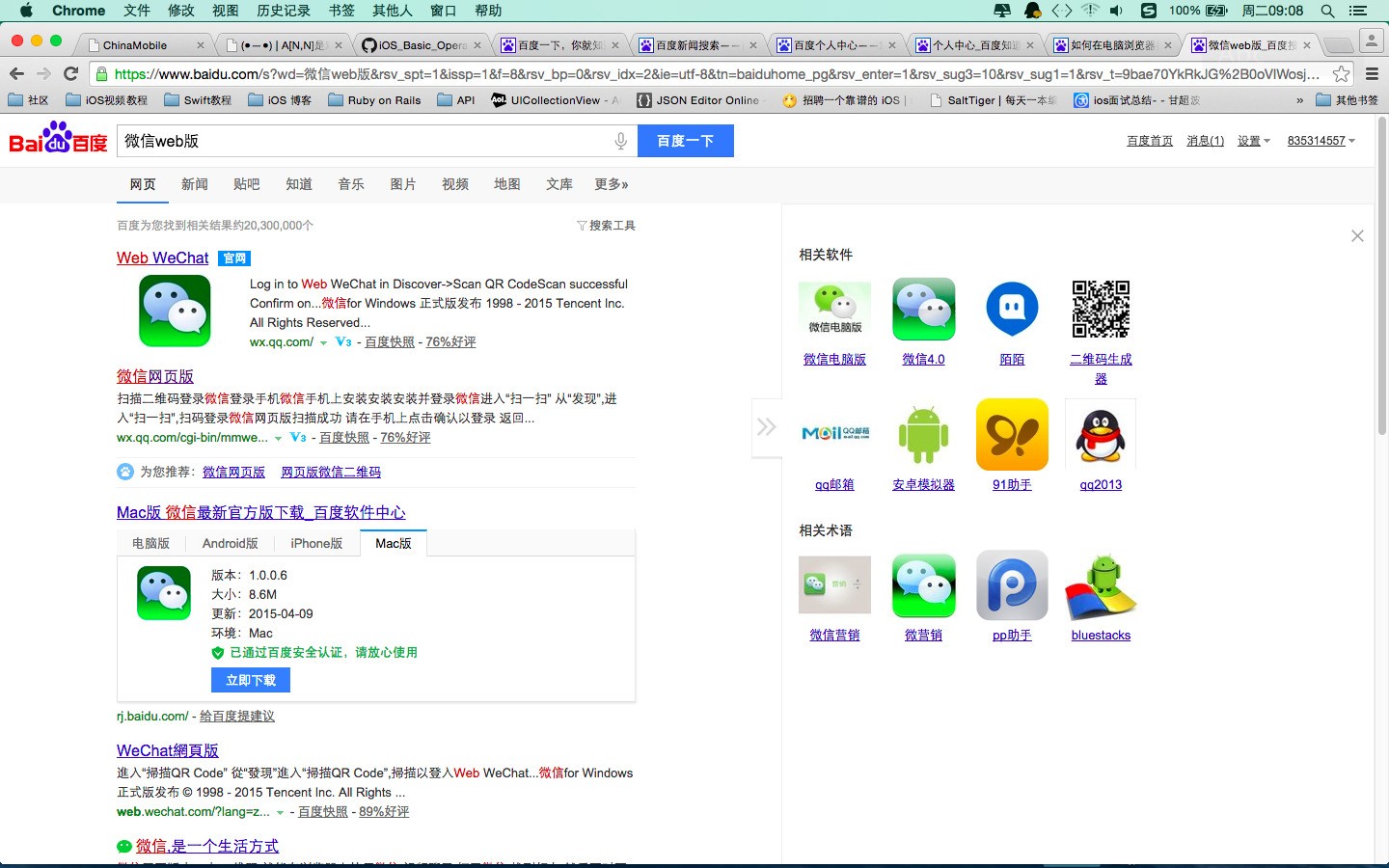Open the QR code generator icon
Viewport: 1389px width, 868px height.
pyautogui.click(x=1101, y=309)
